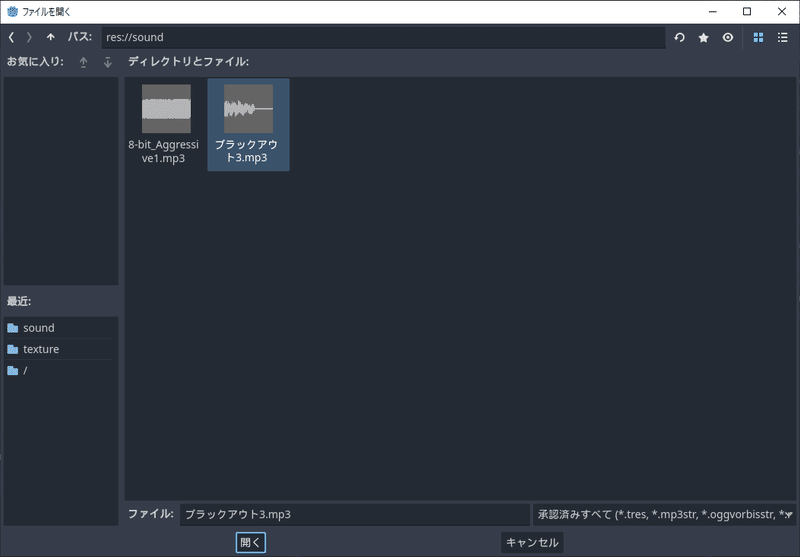The image size is (800, 557).
Task: Click the 開く button
Action: (251, 542)
